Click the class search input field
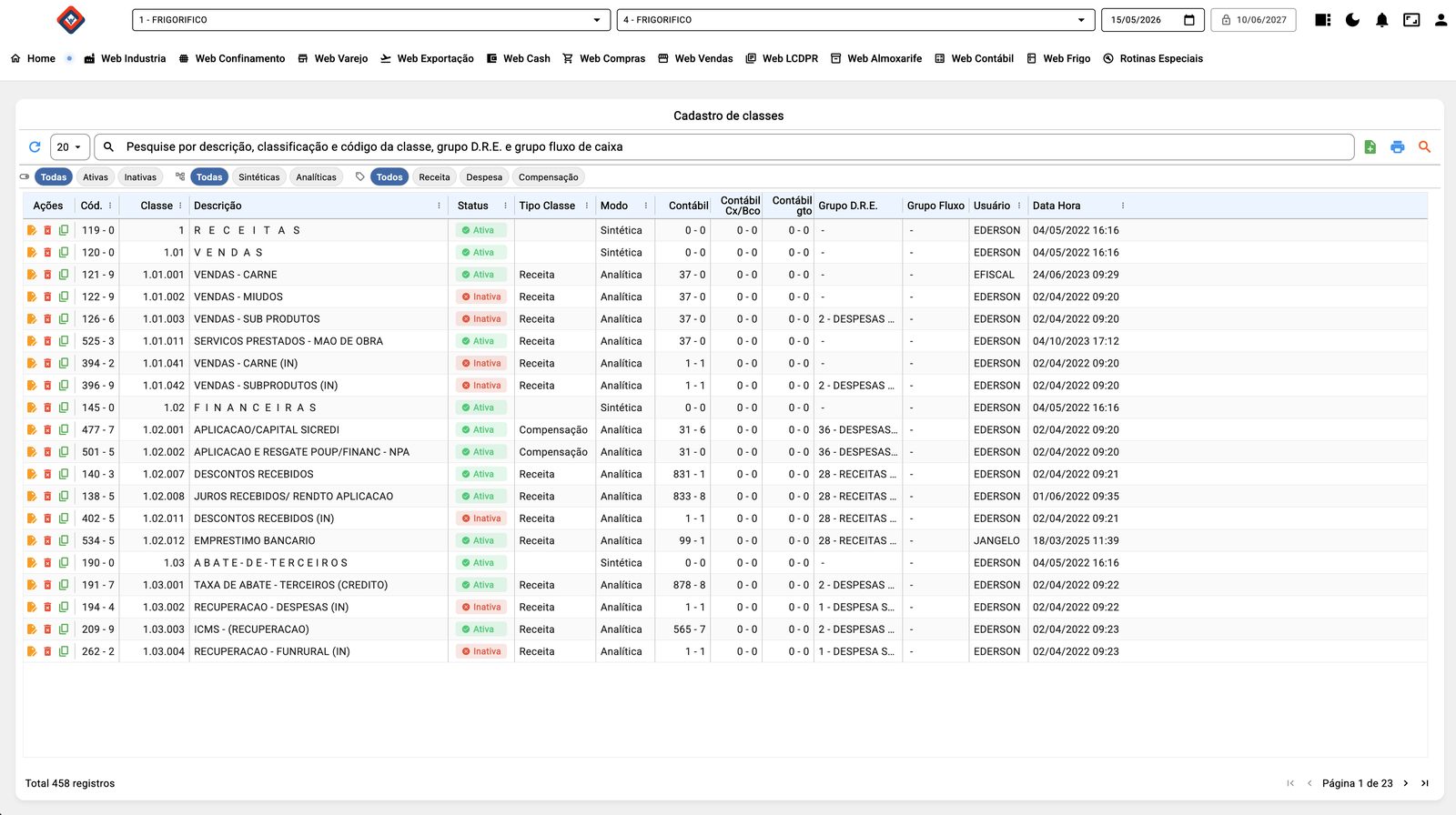This screenshot has width=1456, height=815. (723, 146)
